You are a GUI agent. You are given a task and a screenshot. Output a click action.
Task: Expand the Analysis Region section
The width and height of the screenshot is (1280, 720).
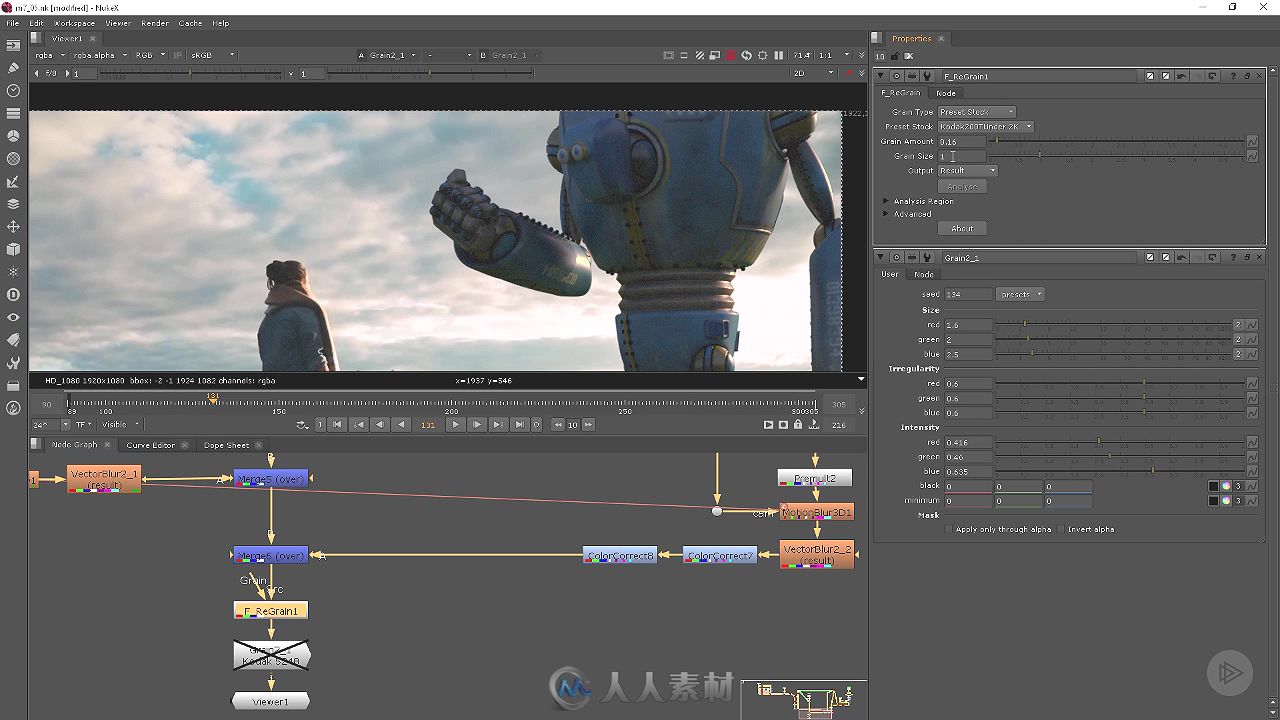point(886,201)
